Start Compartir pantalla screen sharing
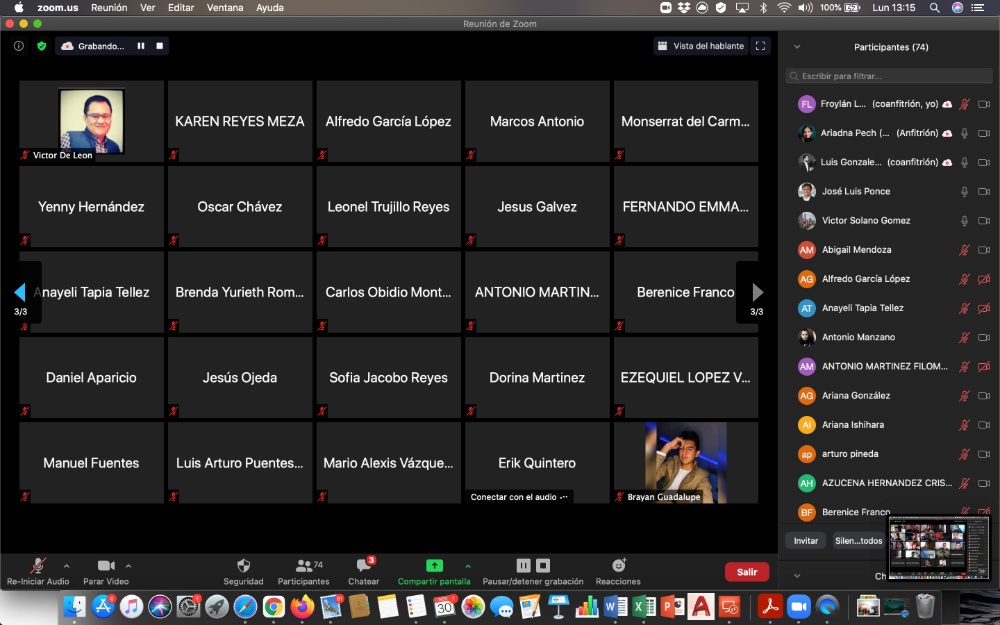This screenshot has height=625, width=1000. pos(434,570)
